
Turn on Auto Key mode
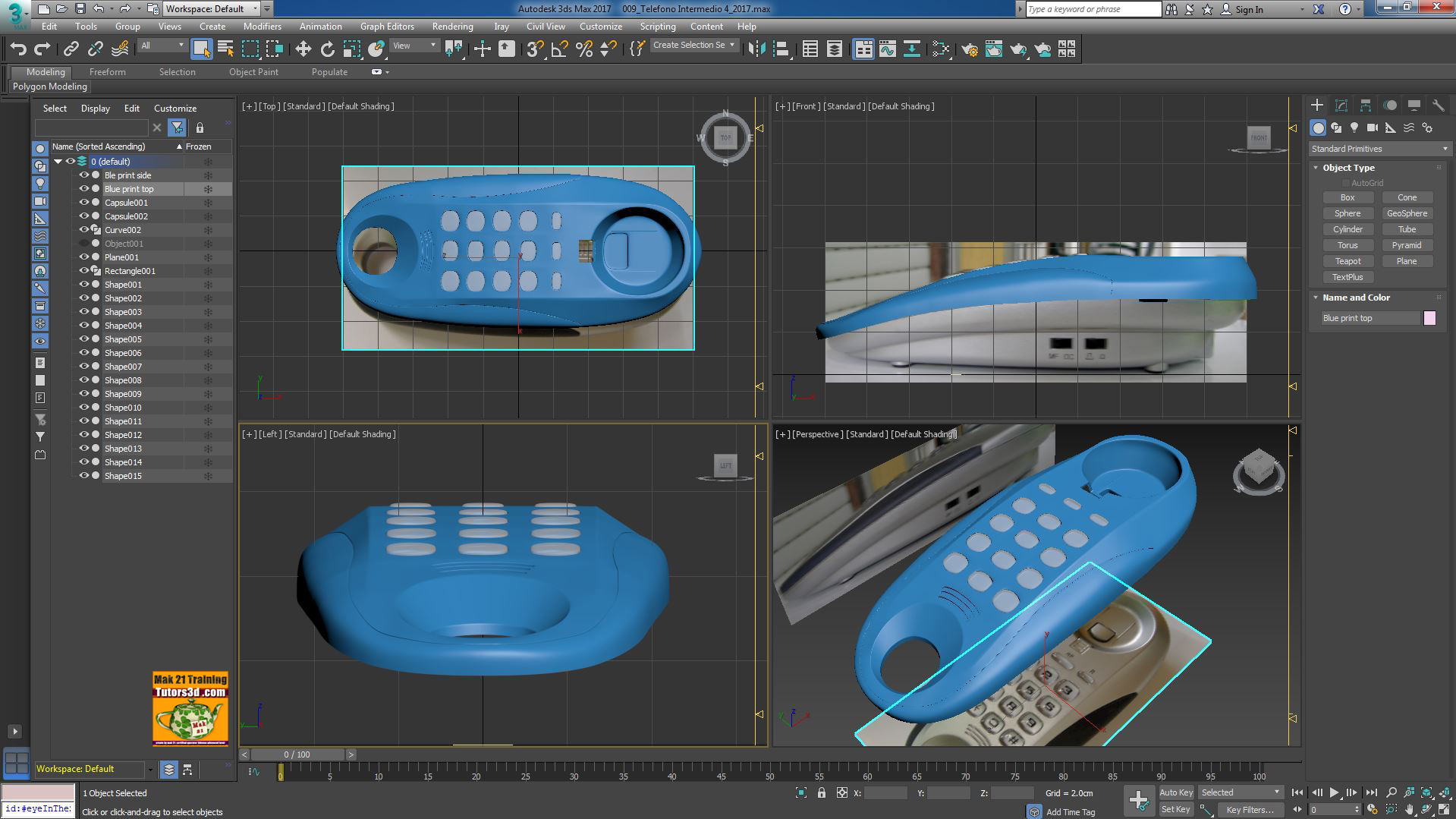point(1176,792)
